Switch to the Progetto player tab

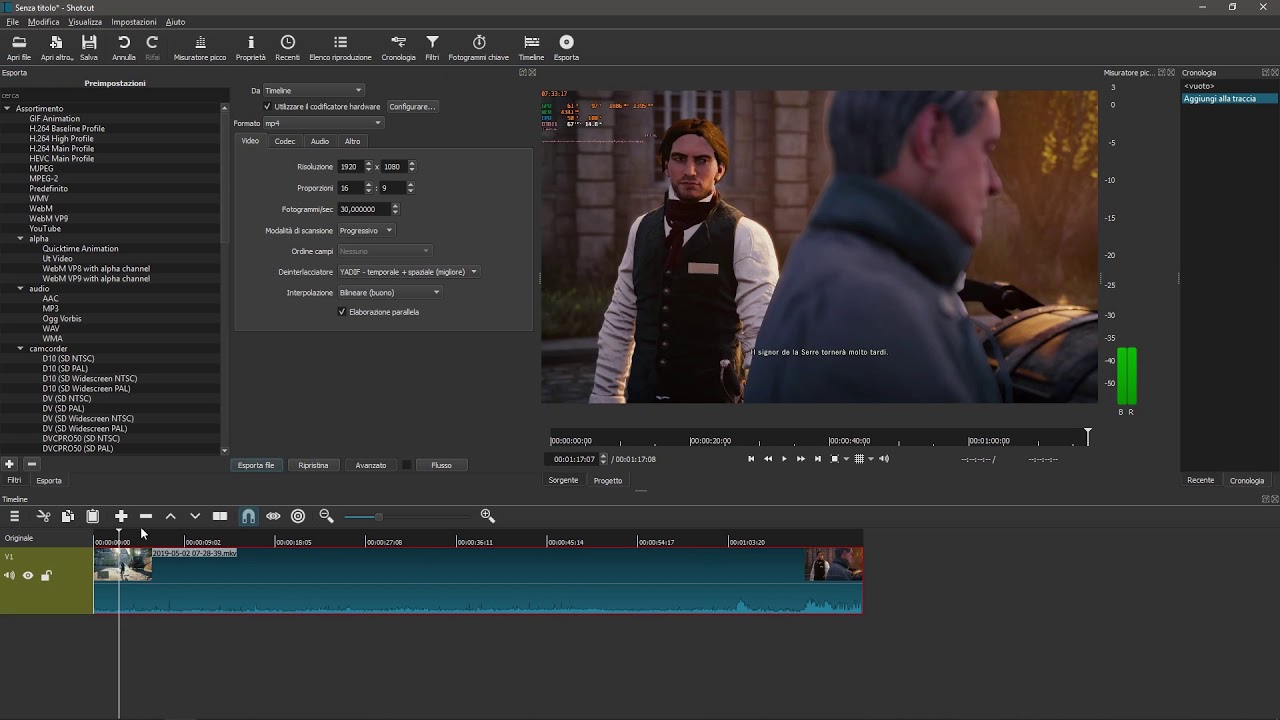tap(608, 481)
